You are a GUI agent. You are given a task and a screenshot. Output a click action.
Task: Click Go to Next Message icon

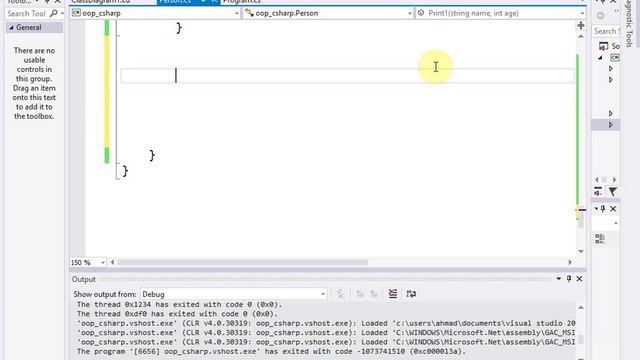point(374,293)
